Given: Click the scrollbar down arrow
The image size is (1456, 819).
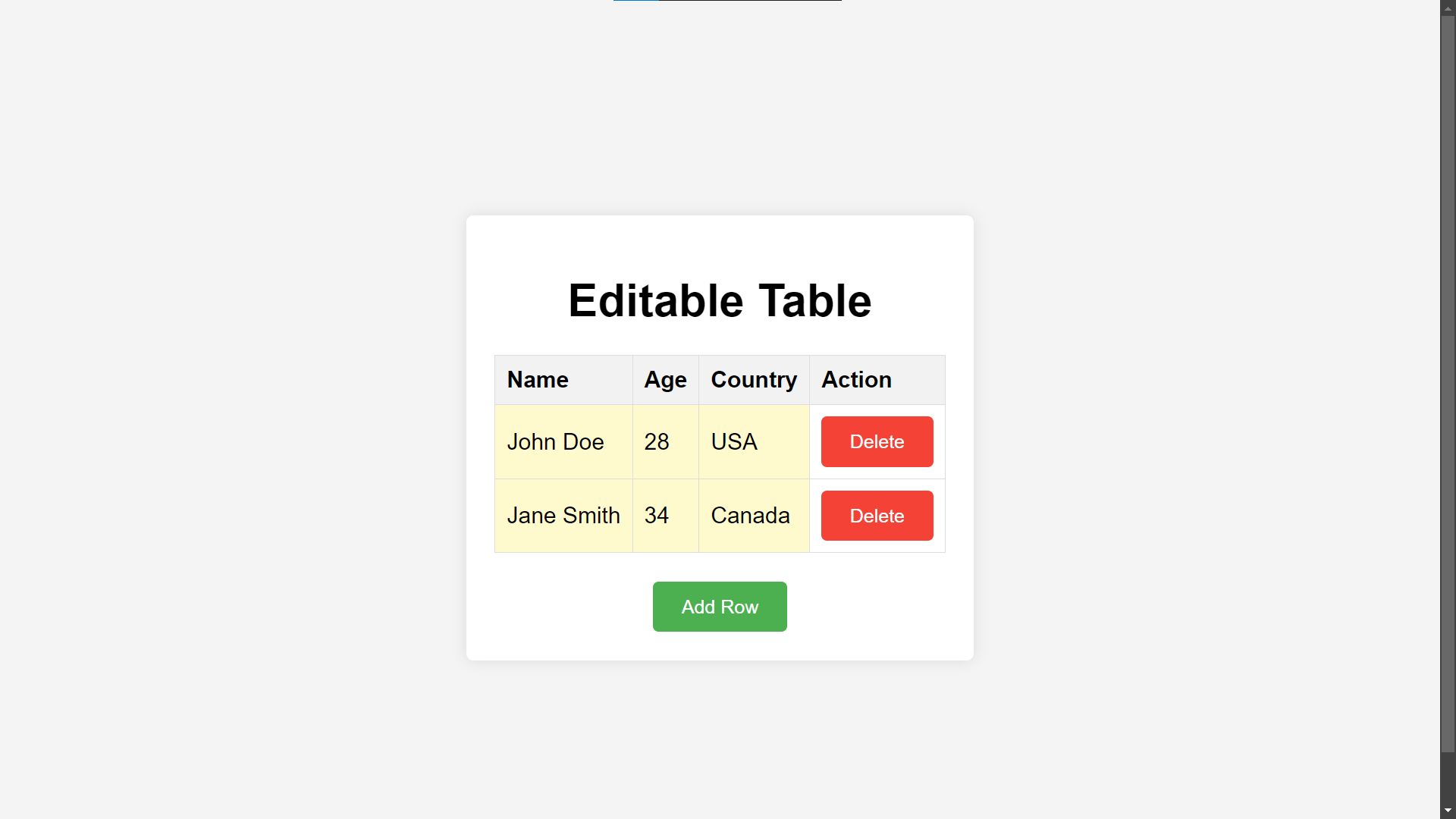Looking at the screenshot, I should [1448, 811].
